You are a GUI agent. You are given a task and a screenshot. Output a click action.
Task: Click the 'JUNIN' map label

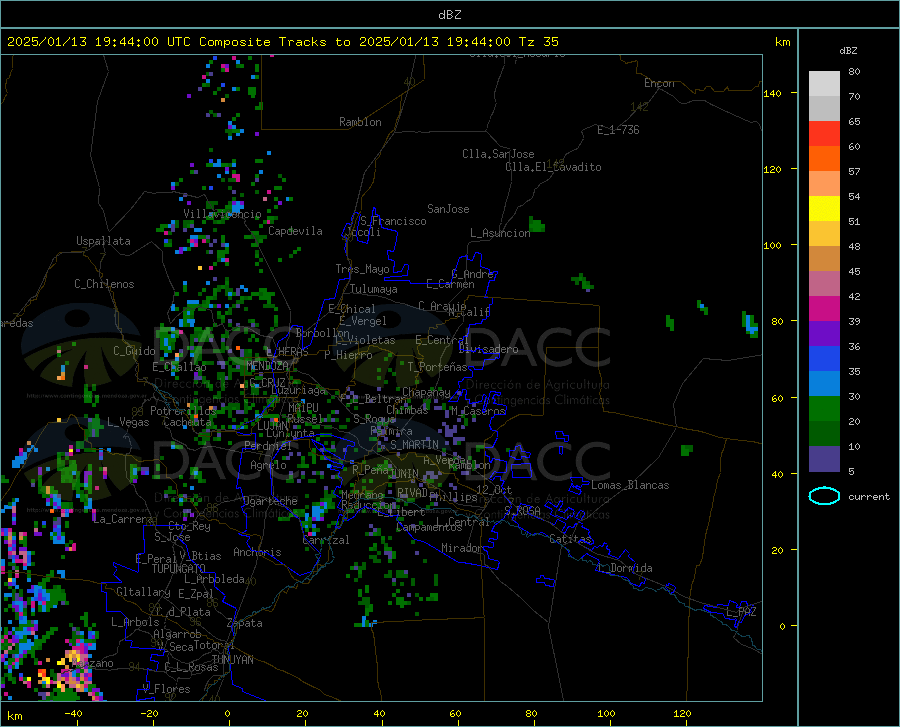tap(404, 474)
